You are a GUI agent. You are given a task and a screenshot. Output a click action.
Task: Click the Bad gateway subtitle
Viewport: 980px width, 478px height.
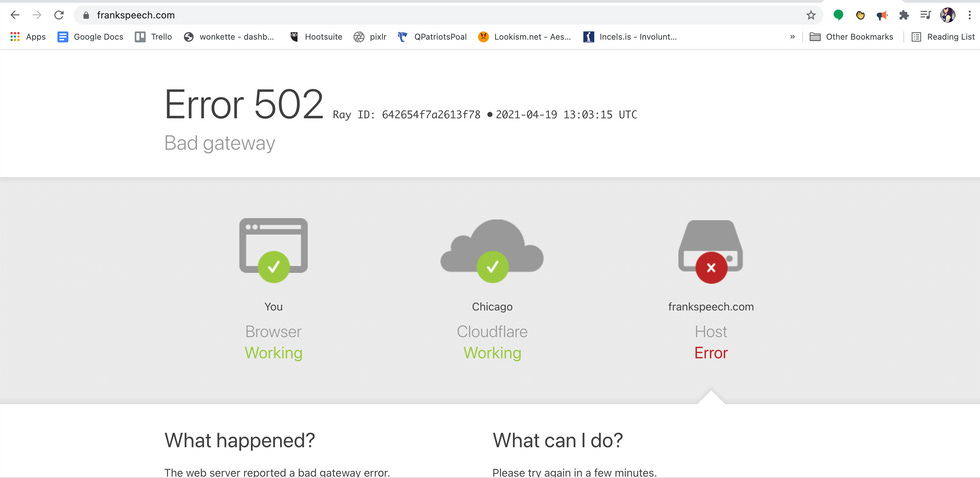tap(219, 144)
